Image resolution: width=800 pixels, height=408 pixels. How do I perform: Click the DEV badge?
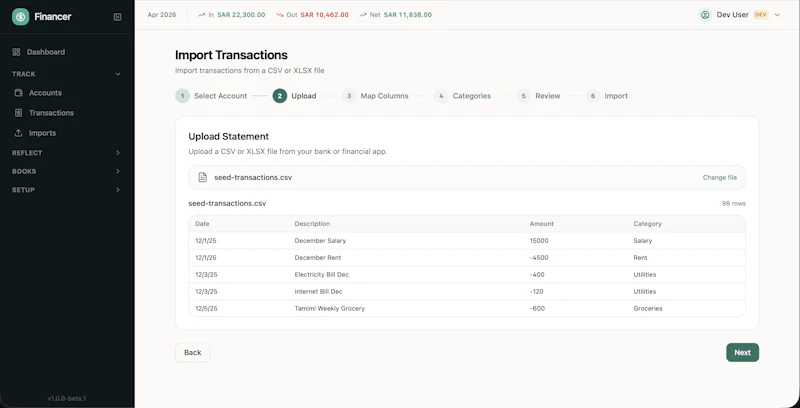761,15
